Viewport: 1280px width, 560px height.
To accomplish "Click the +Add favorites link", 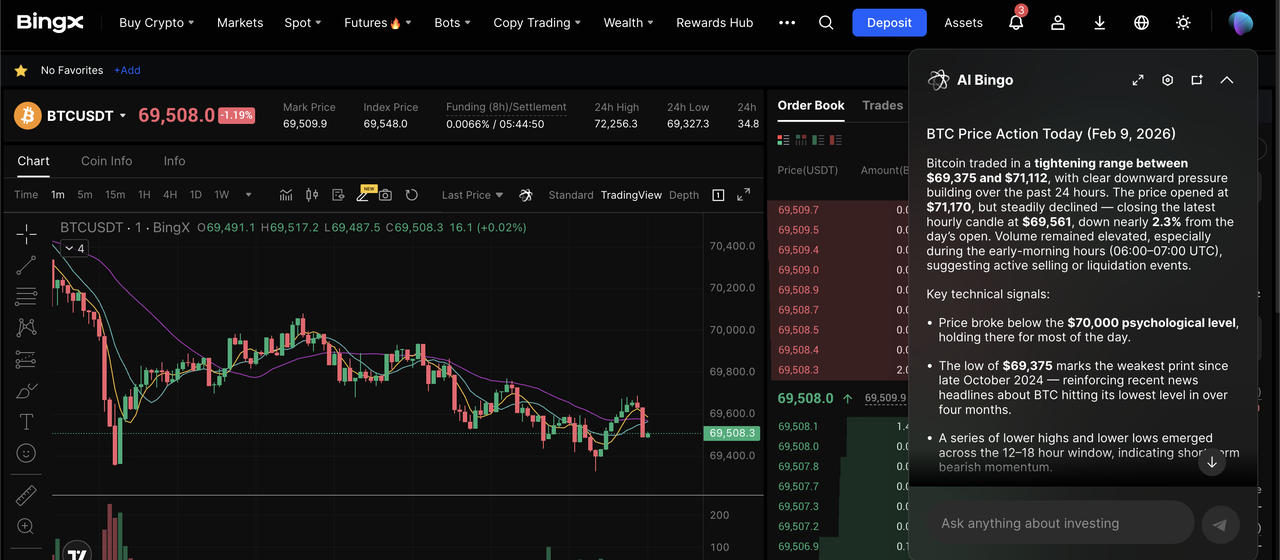I will tap(127, 71).
